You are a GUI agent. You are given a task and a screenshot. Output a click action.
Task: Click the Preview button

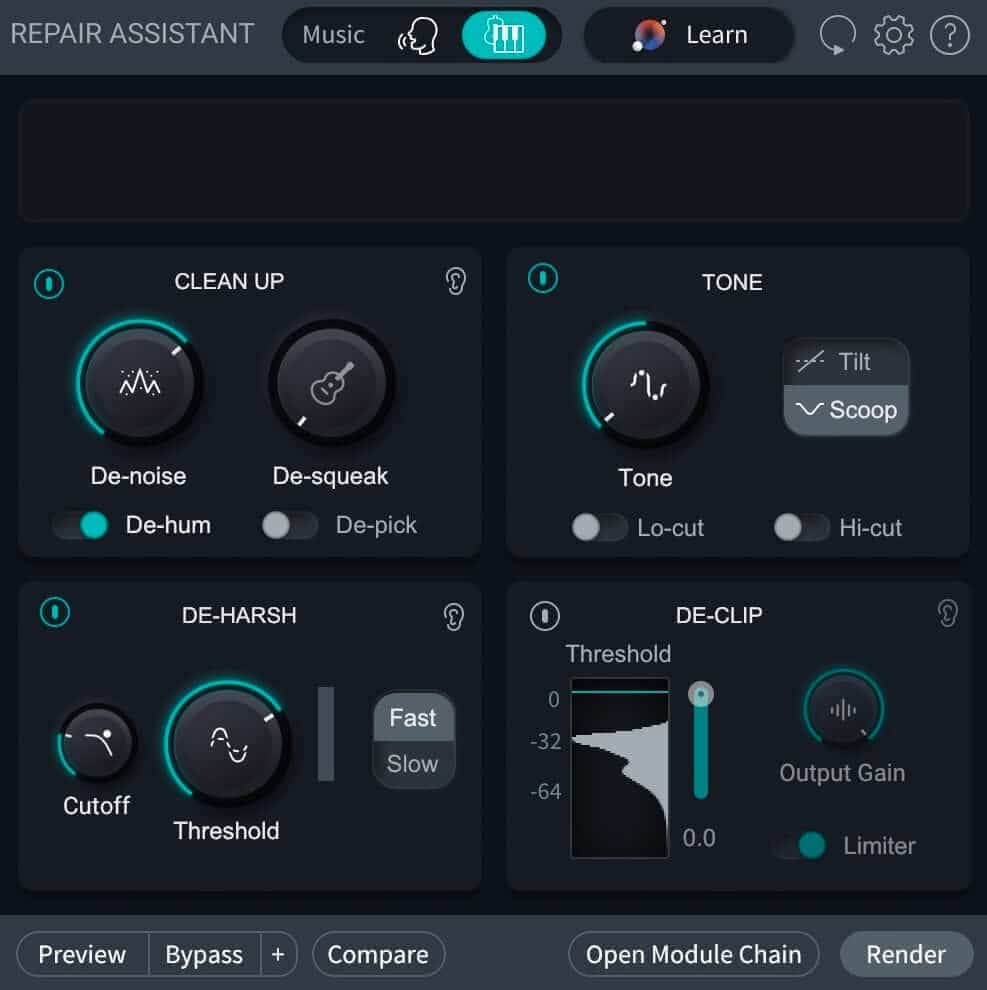point(83,954)
